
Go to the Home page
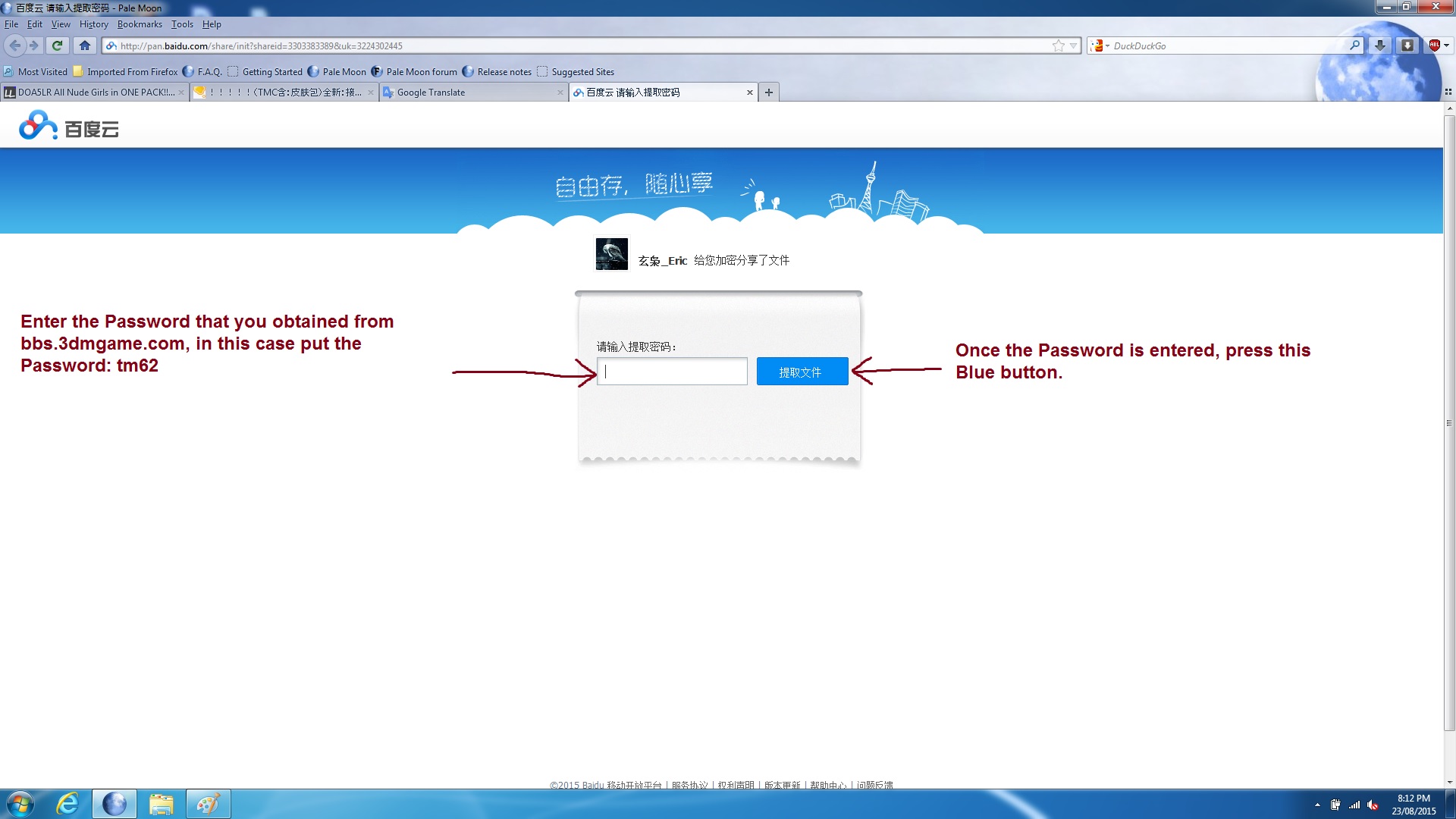(85, 45)
